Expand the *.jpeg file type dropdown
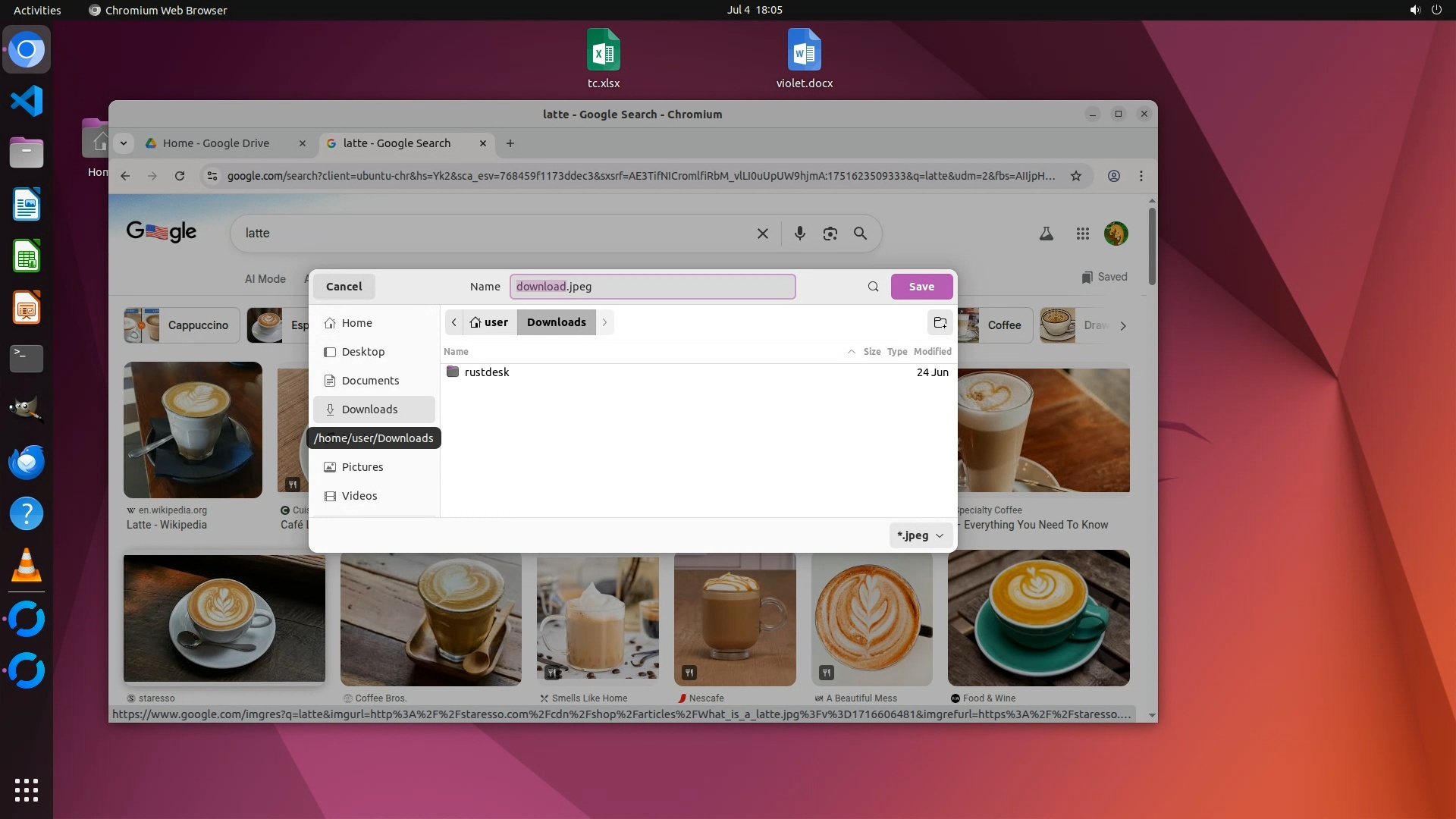 920,535
